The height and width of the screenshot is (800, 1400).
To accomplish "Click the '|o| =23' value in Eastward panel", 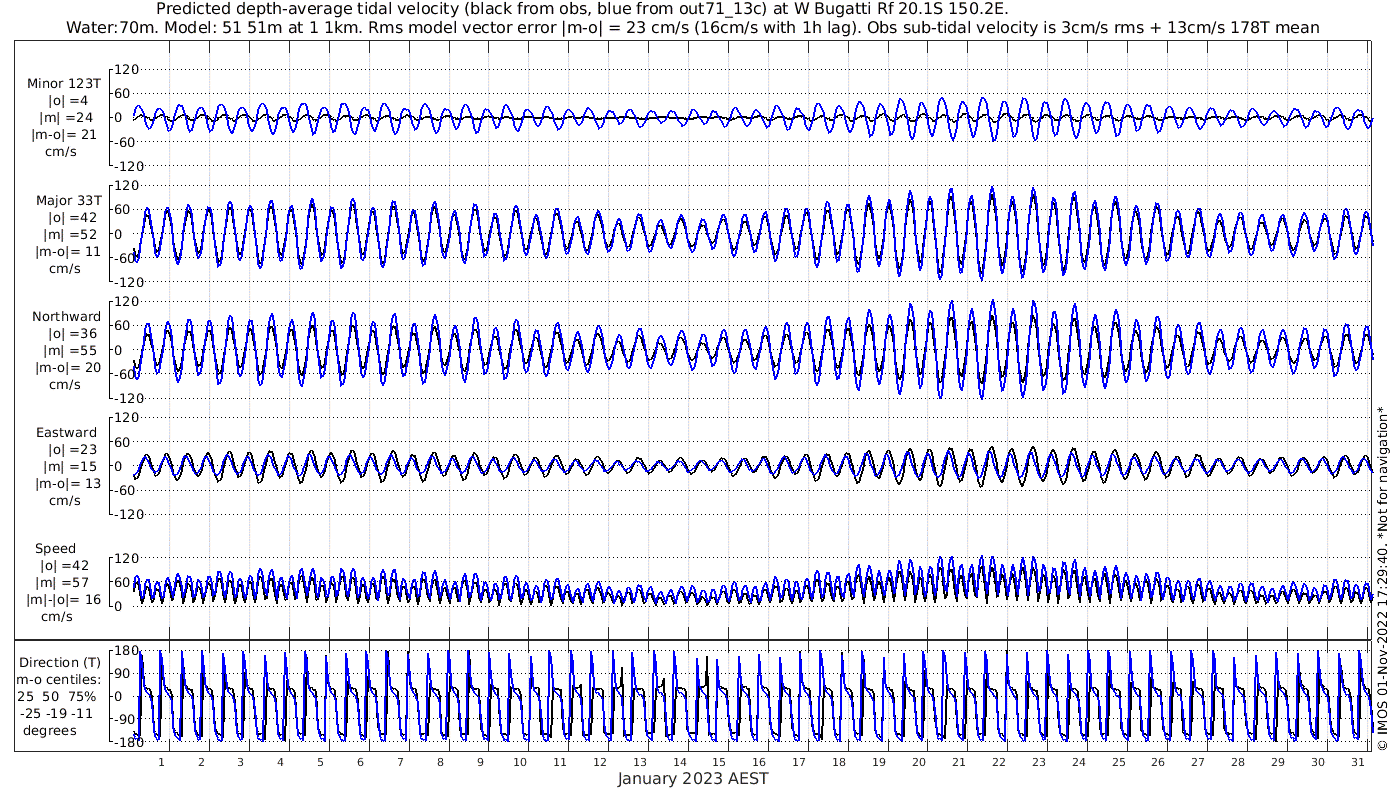I will [x=68, y=450].
